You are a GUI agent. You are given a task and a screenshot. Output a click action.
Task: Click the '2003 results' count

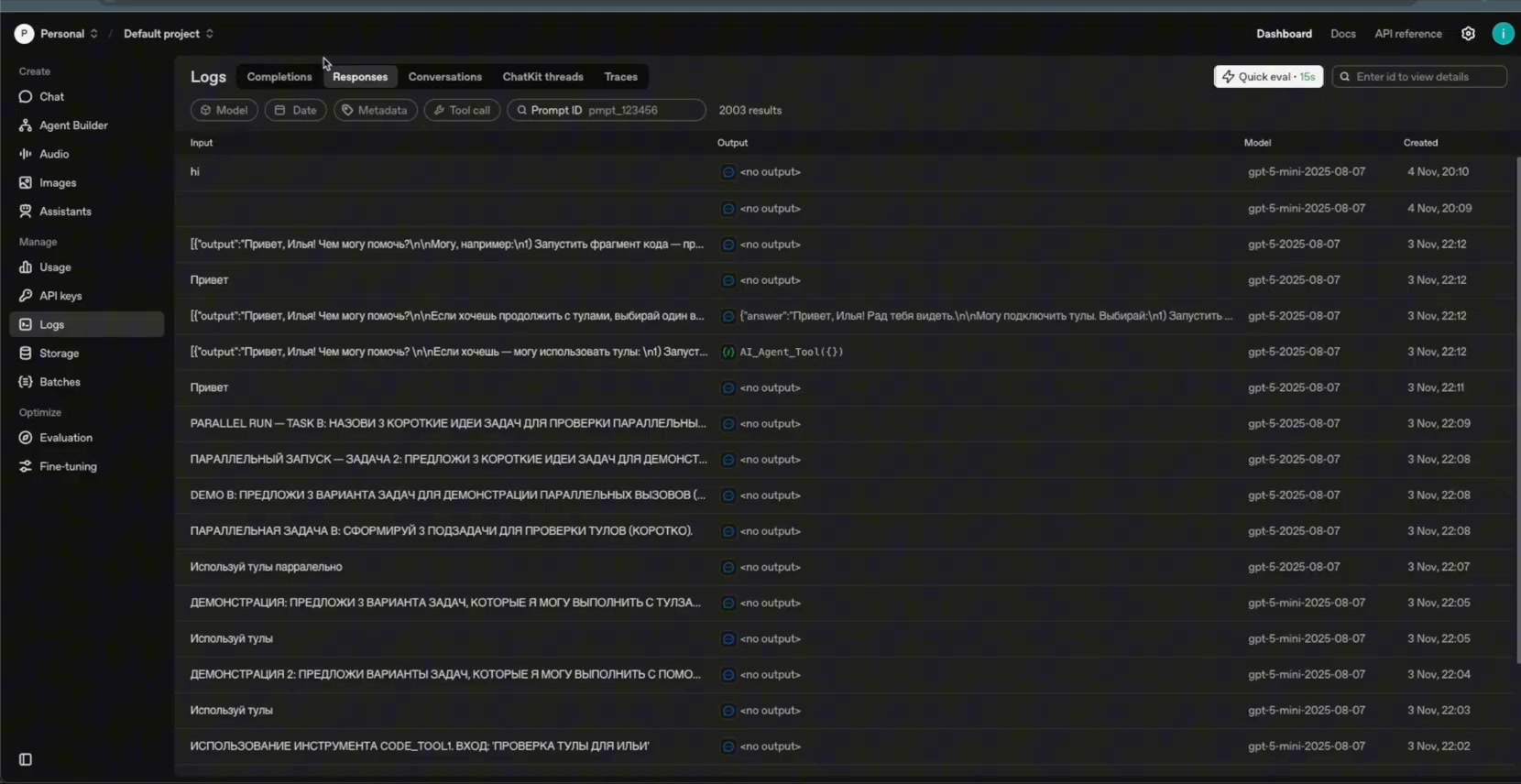coord(750,110)
